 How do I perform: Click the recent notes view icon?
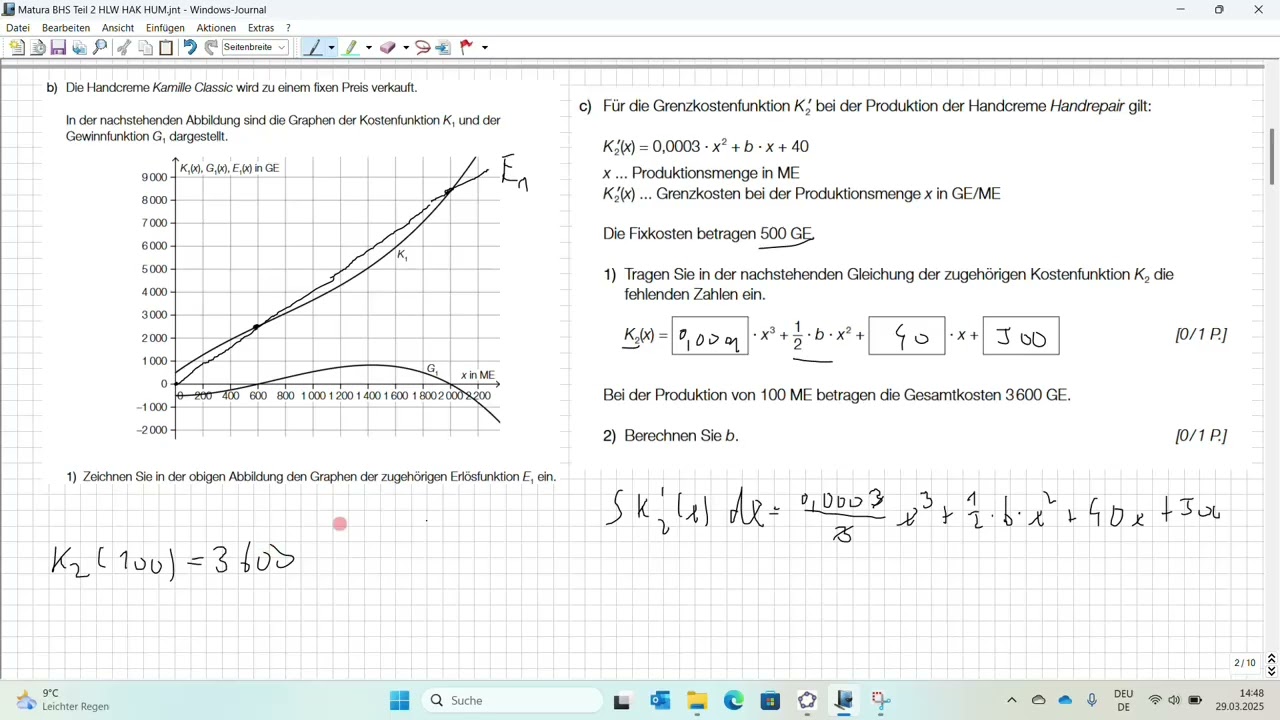[38, 47]
